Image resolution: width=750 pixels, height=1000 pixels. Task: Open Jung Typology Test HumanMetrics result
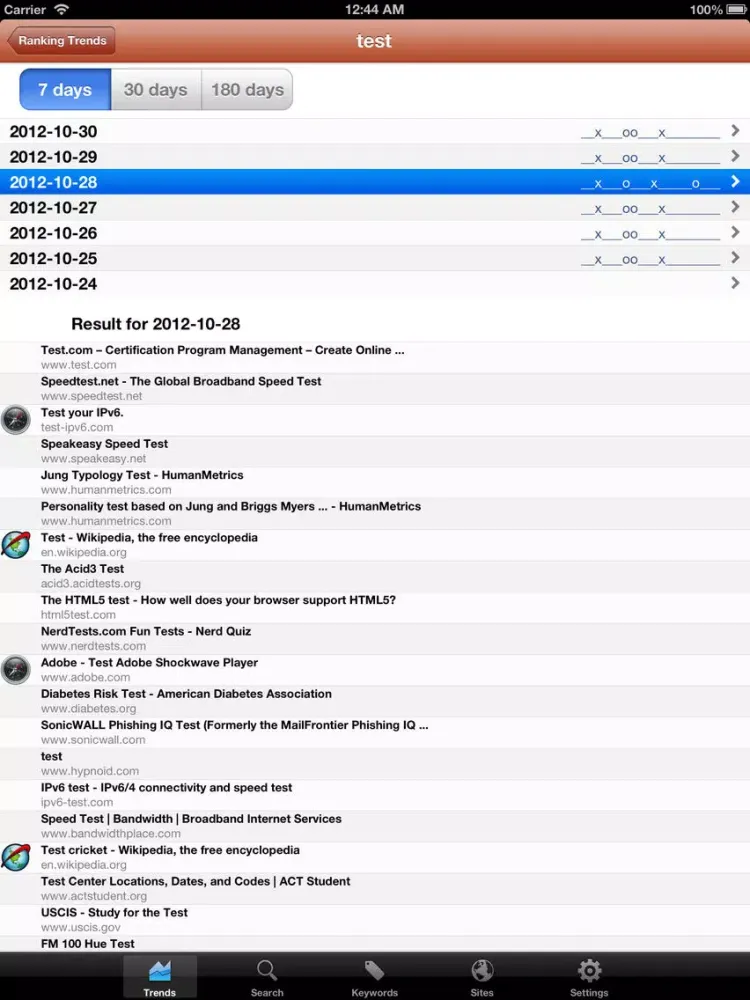(375, 482)
